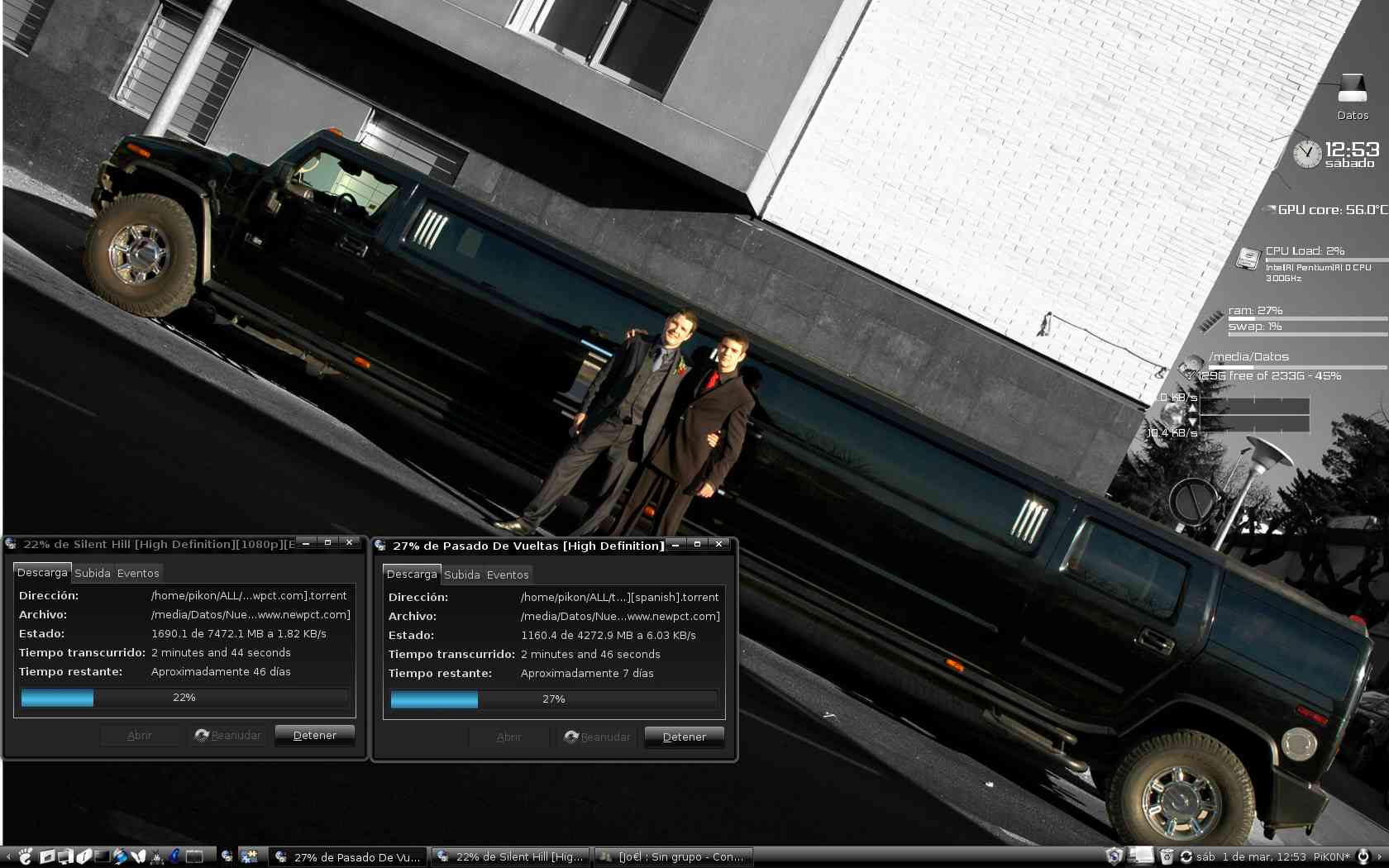Image resolution: width=1389 pixels, height=868 pixels.
Task: Switch to the '27% de Pasado De Vu...' taskbar button
Action: point(348,856)
